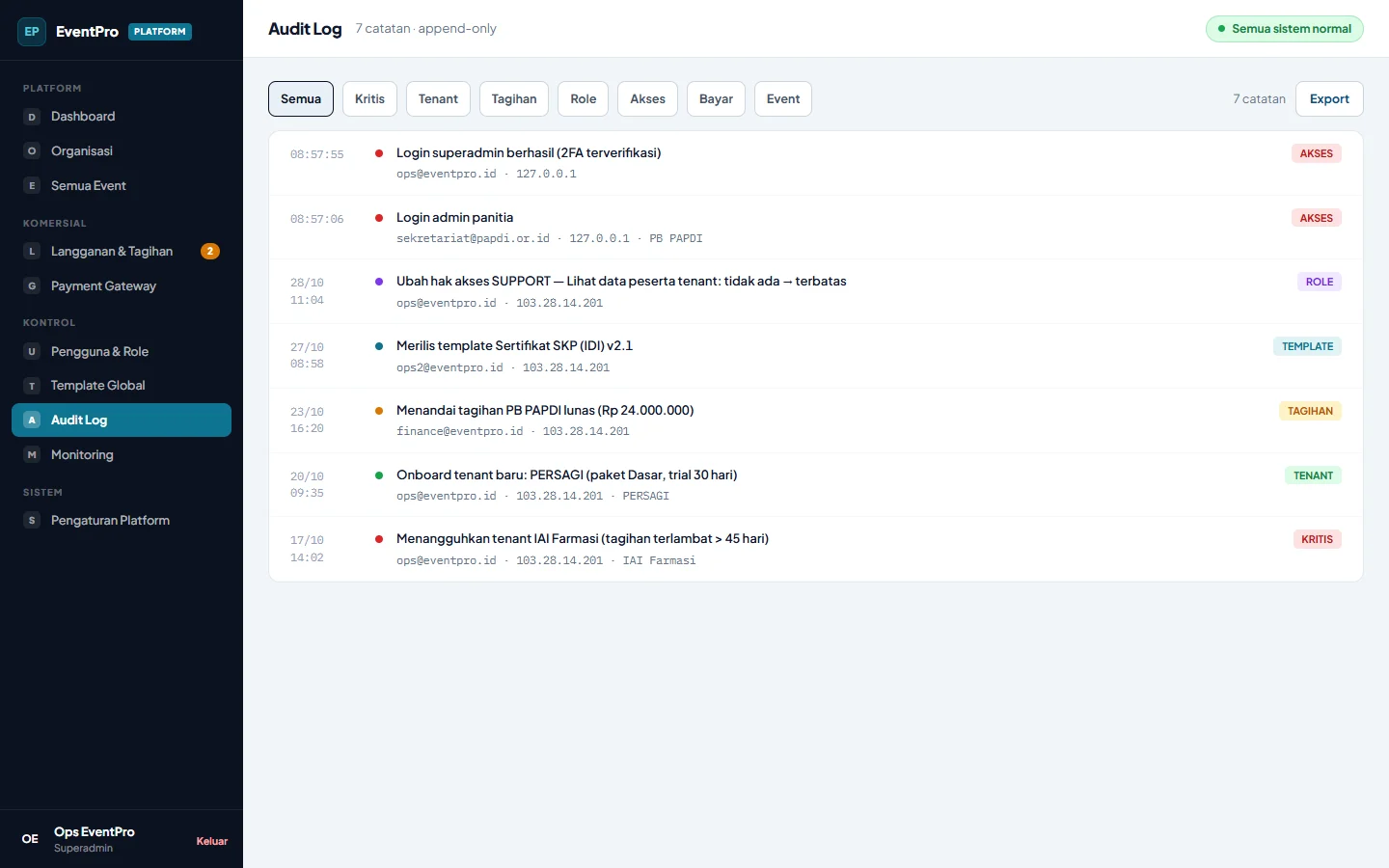
Task: Open Pengaturan Platform
Action: click(122, 521)
